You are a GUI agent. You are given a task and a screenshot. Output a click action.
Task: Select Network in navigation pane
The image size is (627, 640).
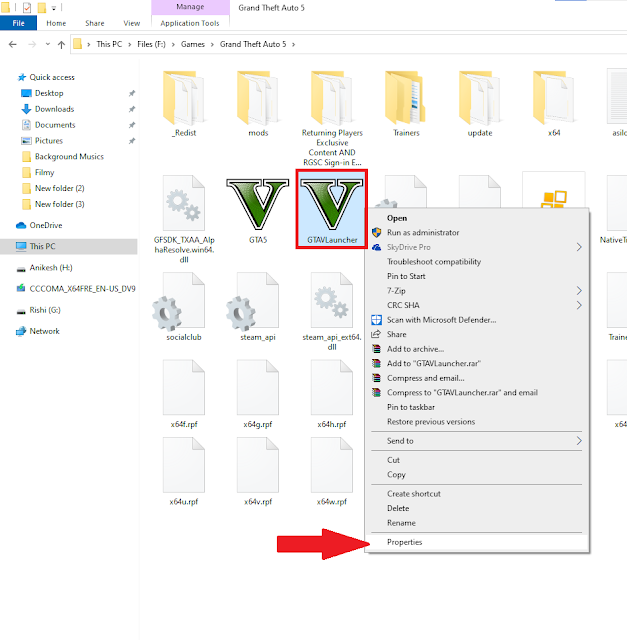pos(44,331)
